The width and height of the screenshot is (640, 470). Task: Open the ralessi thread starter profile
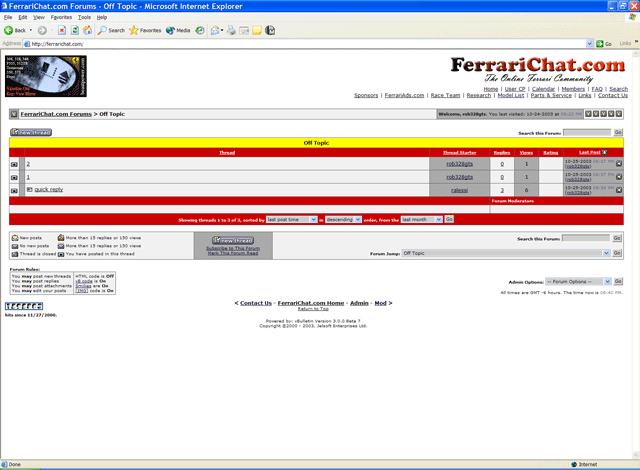pyautogui.click(x=459, y=191)
